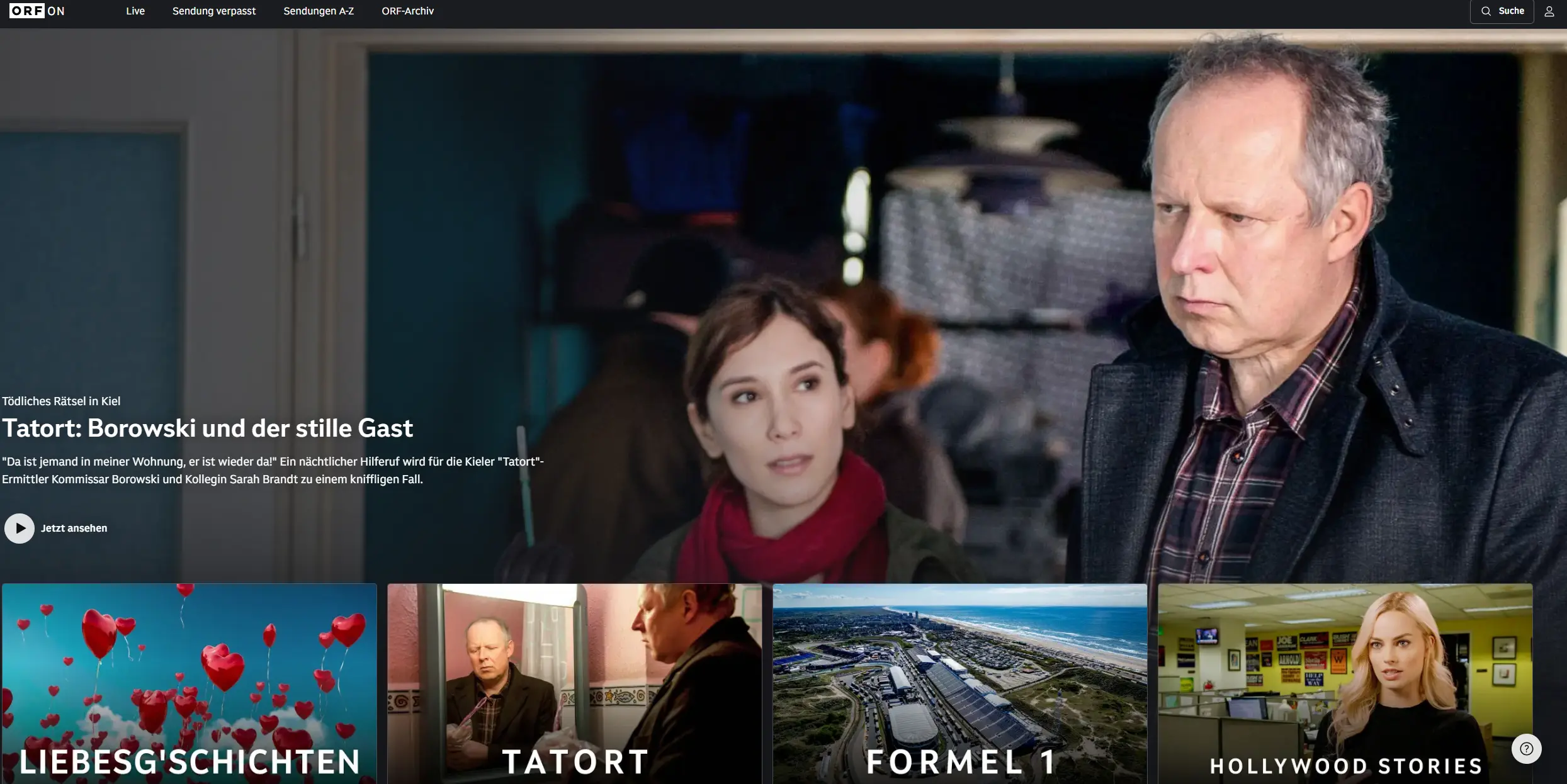Select the ORF-Archiv menu item

tap(407, 11)
